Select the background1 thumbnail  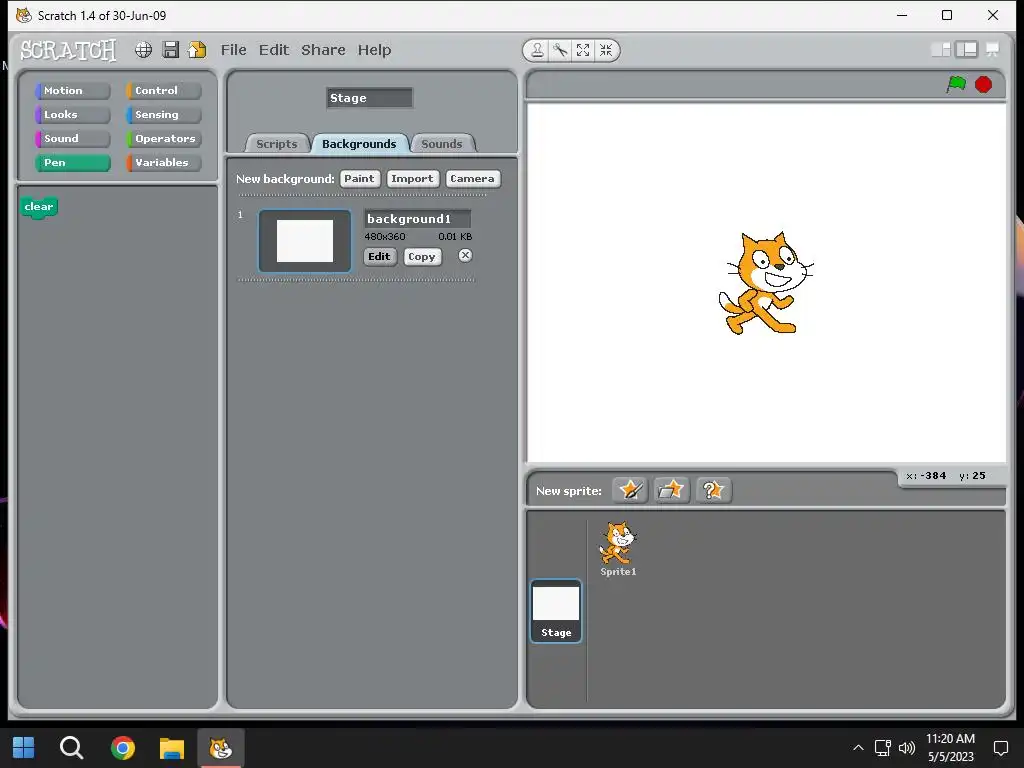tap(305, 241)
